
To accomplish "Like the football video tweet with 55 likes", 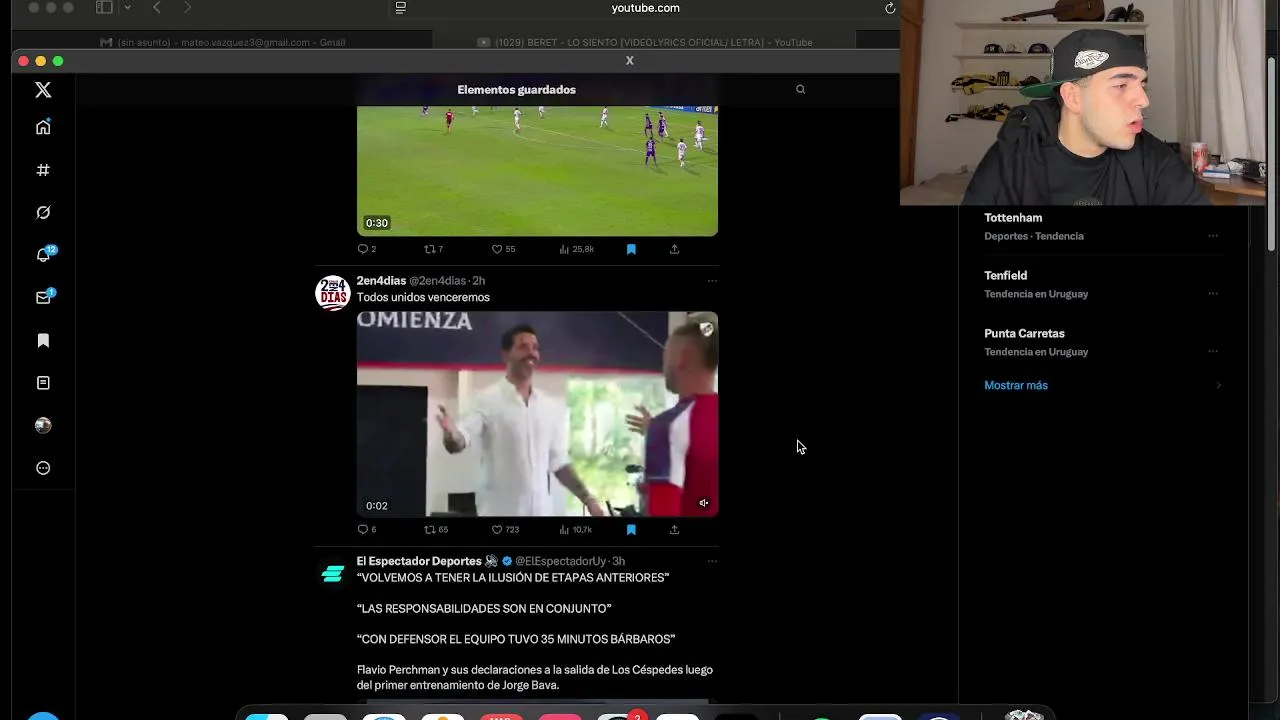I will click(503, 249).
